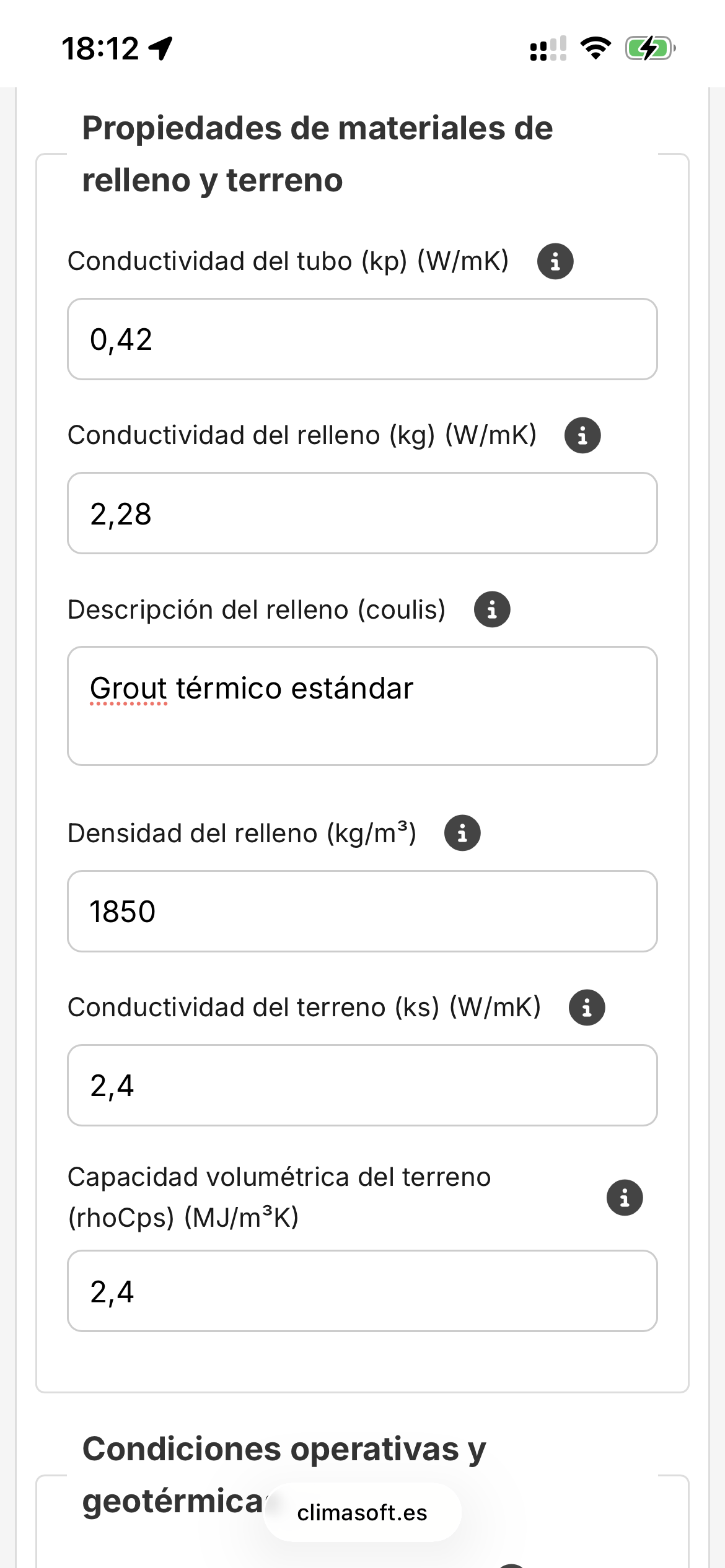Show info for Descripción del relleno
The height and width of the screenshot is (1568, 725).
click(x=491, y=609)
